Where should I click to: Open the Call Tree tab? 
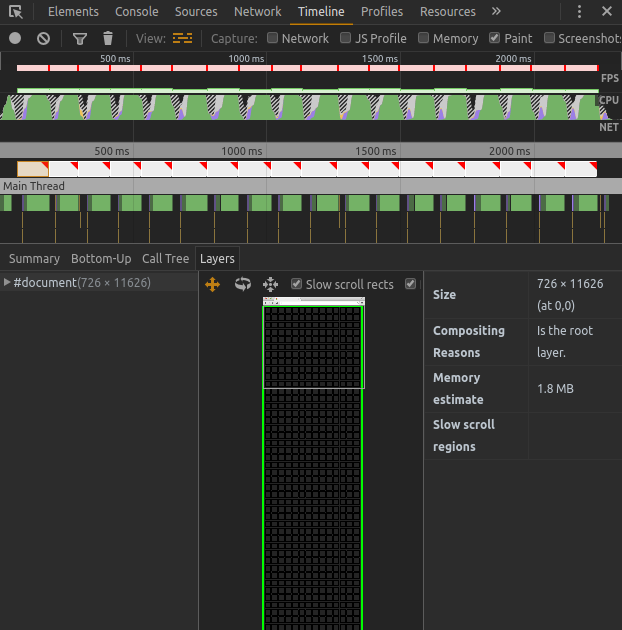pos(165,258)
